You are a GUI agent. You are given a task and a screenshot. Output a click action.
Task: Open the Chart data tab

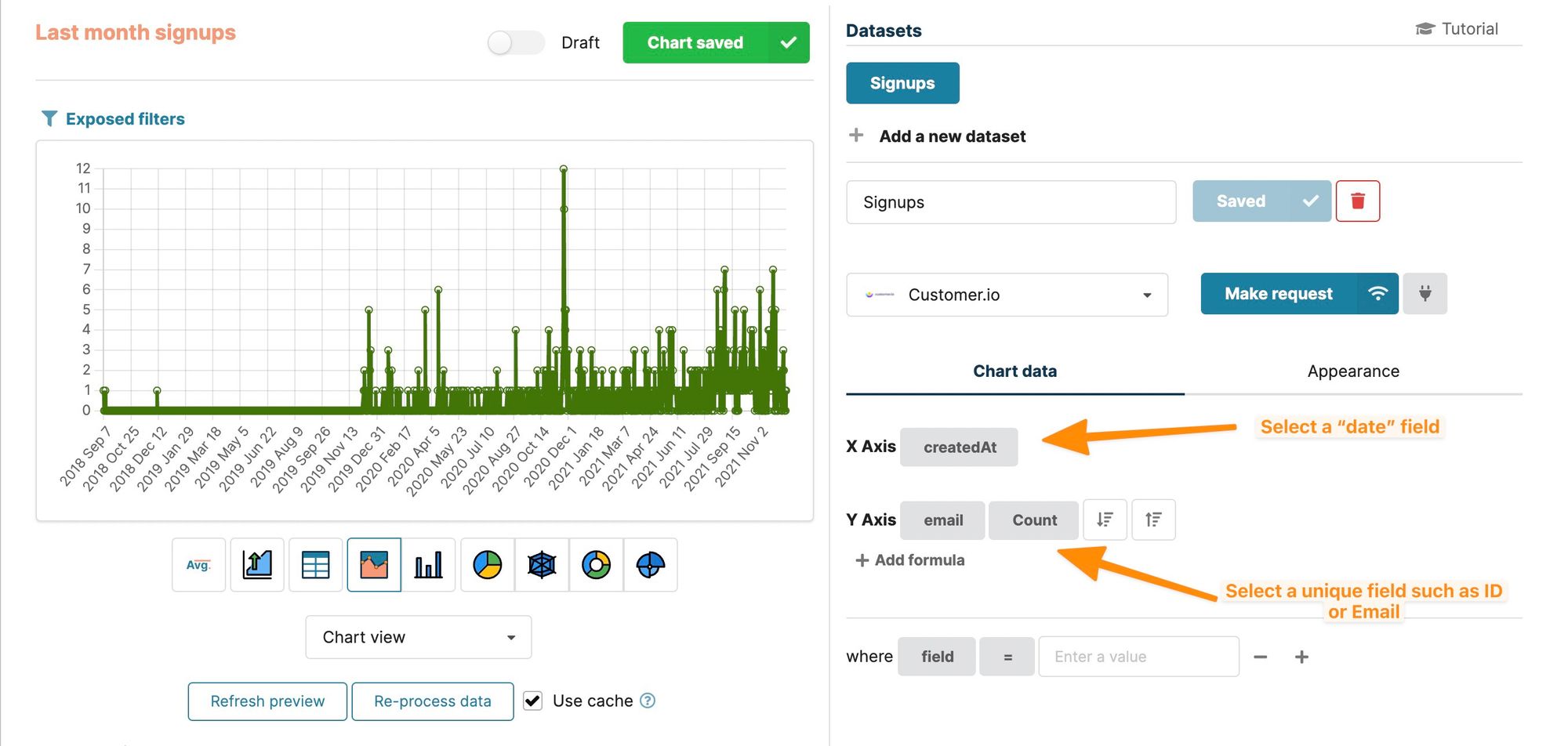[x=1014, y=371]
